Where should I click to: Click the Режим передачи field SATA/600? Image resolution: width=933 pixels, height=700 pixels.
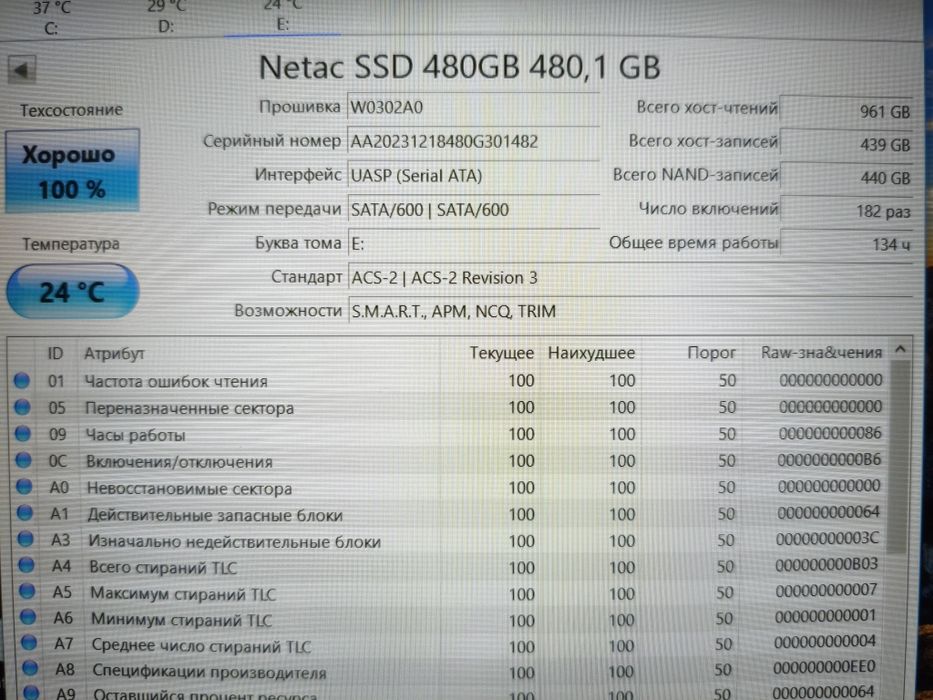[x=473, y=210]
